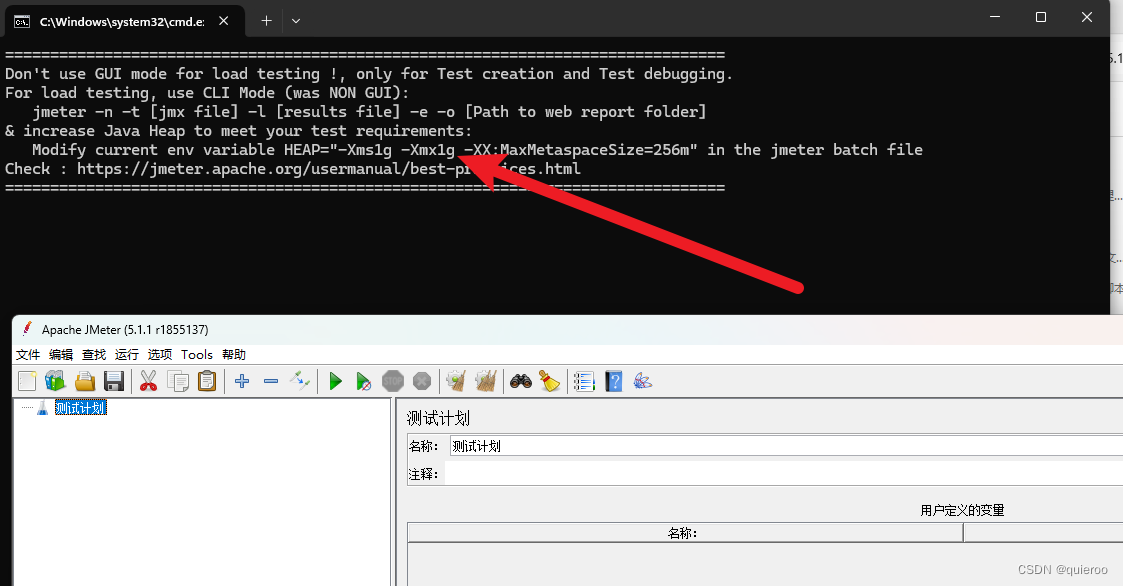Open the 文件 menu
This screenshot has width=1123, height=586.
click(x=28, y=355)
